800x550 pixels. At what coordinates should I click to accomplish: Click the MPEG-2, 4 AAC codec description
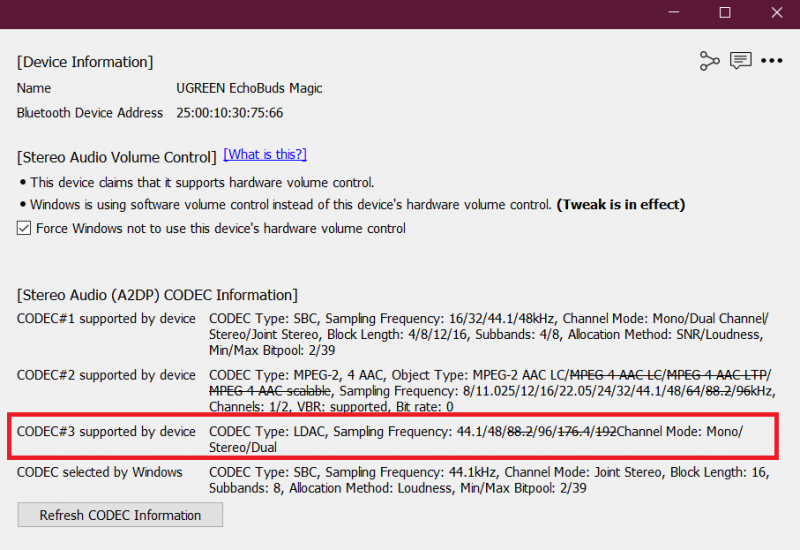coord(492,391)
